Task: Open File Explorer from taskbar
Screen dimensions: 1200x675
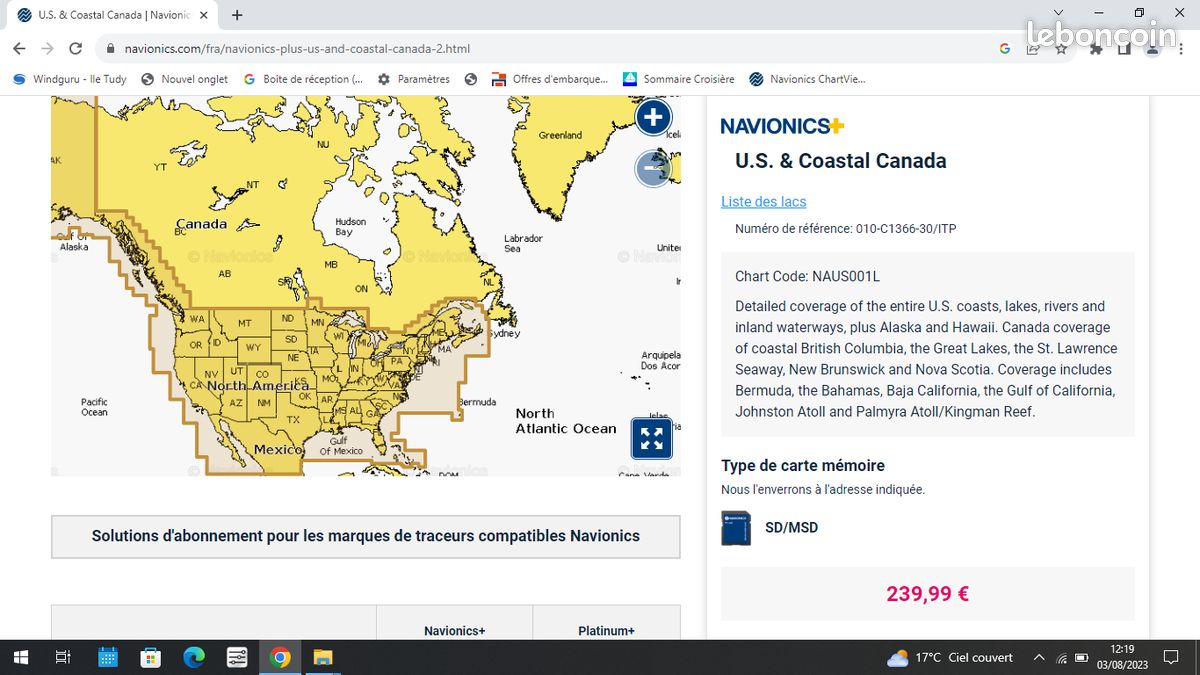Action: pos(323,657)
